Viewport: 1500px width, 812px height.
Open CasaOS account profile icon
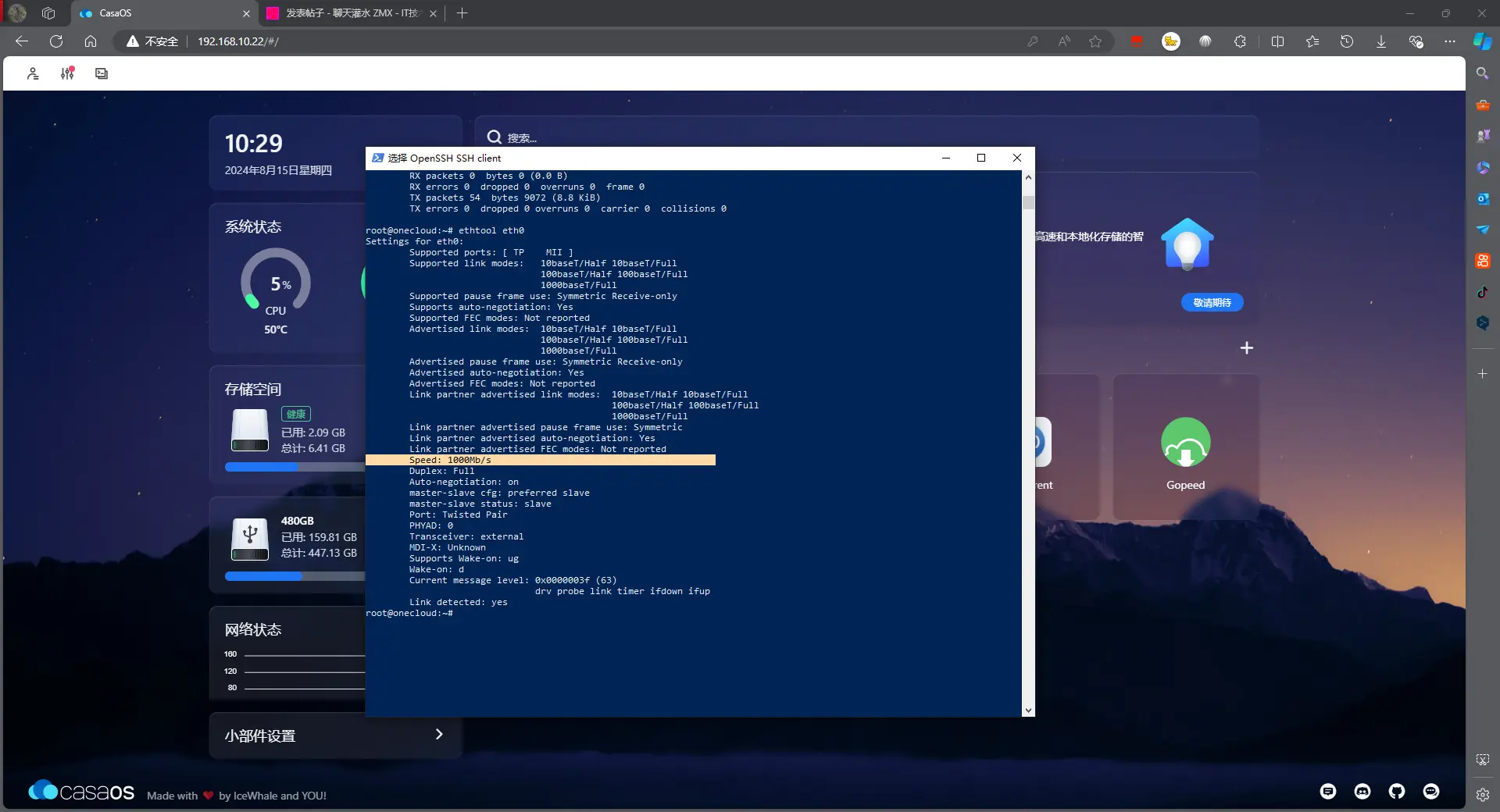[33, 73]
